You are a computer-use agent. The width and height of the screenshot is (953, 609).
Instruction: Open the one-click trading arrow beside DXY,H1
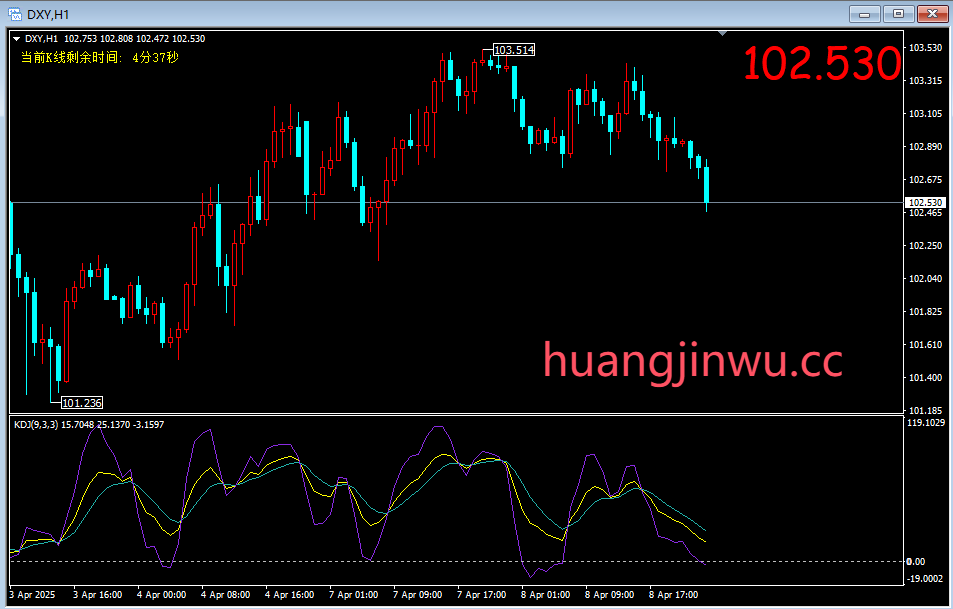tap(16, 39)
